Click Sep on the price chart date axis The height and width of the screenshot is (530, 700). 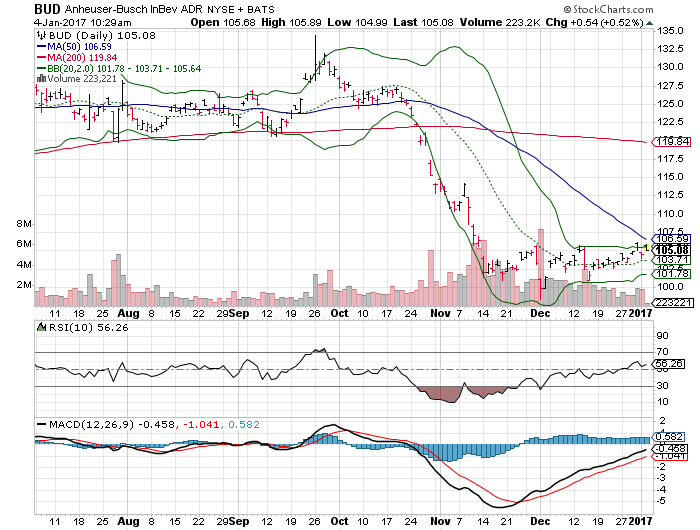coord(239,313)
